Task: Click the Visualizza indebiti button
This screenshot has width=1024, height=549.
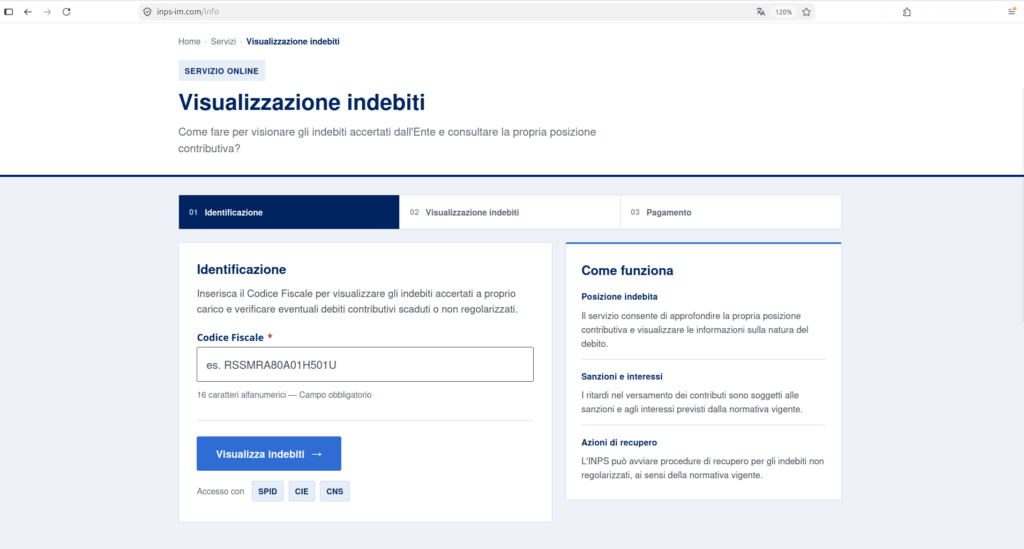Action: tap(269, 454)
